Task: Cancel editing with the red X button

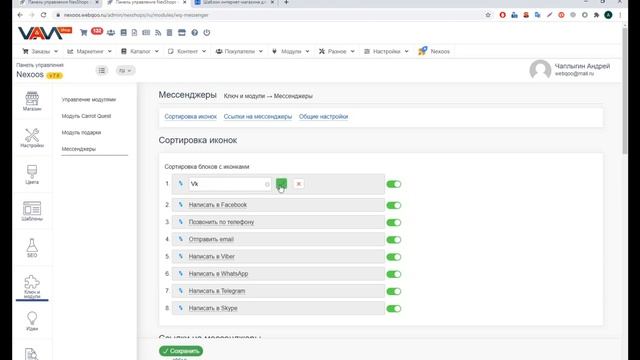Action: pyautogui.click(x=299, y=184)
